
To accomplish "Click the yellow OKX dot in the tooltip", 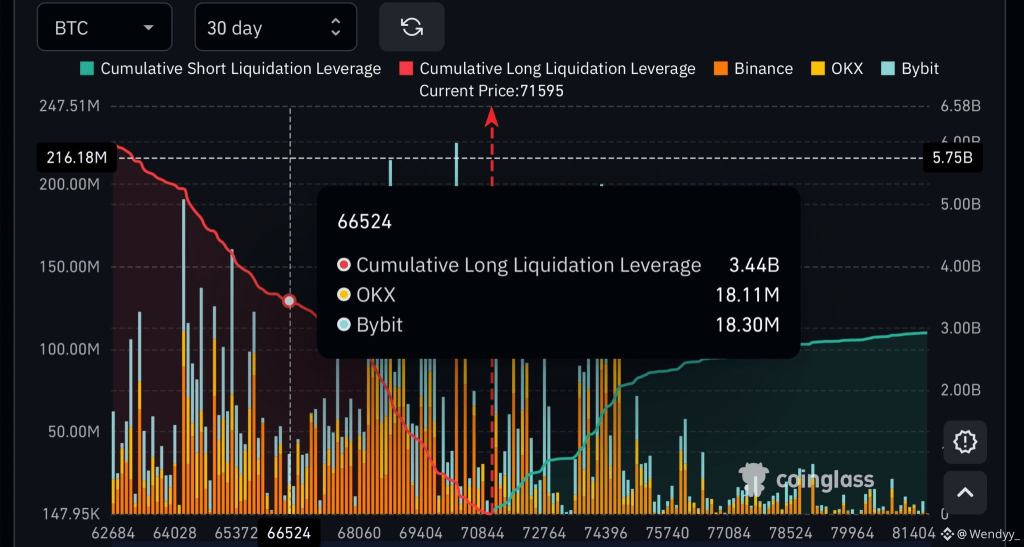I will coord(344,295).
